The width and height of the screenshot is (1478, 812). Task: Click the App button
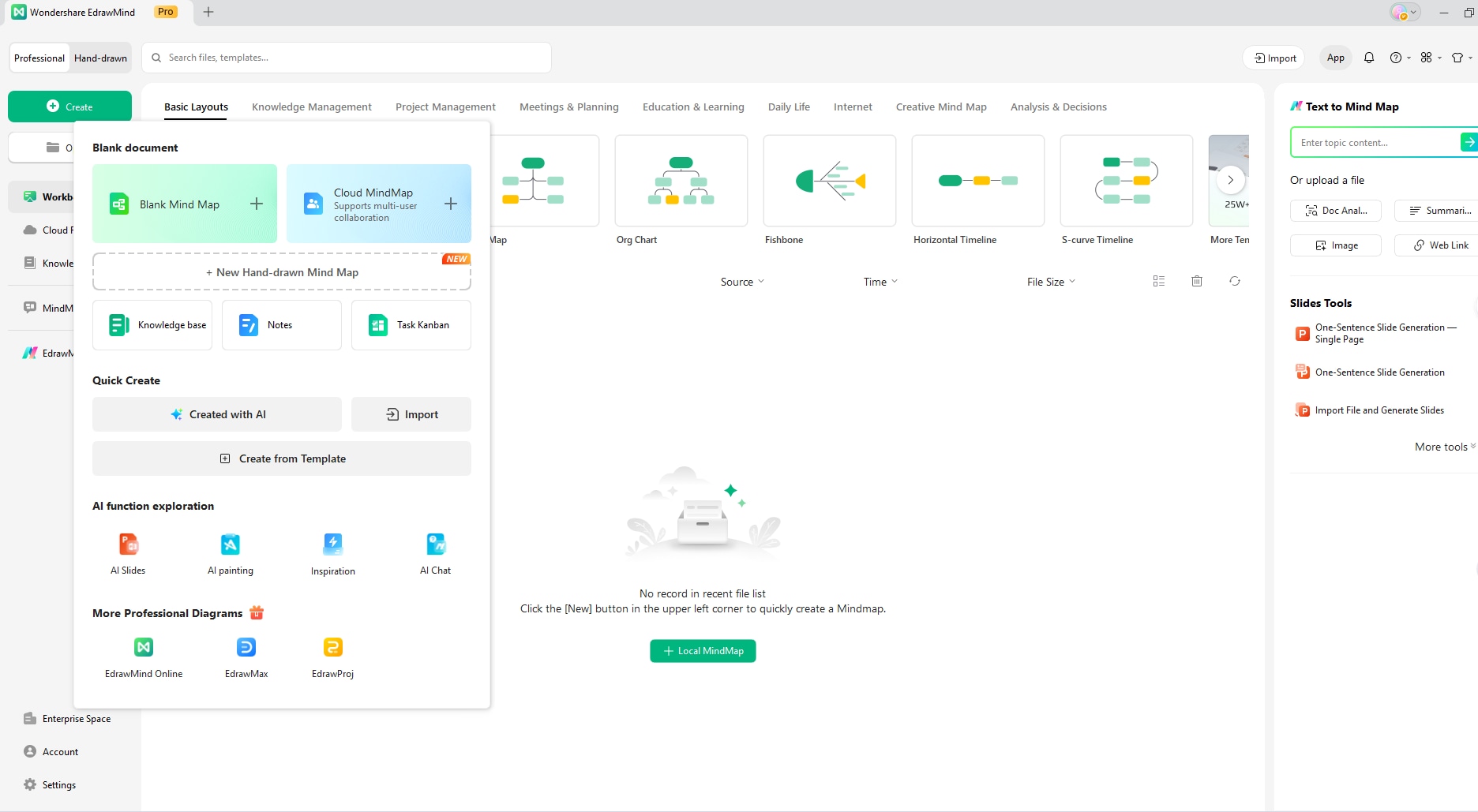coord(1336,58)
